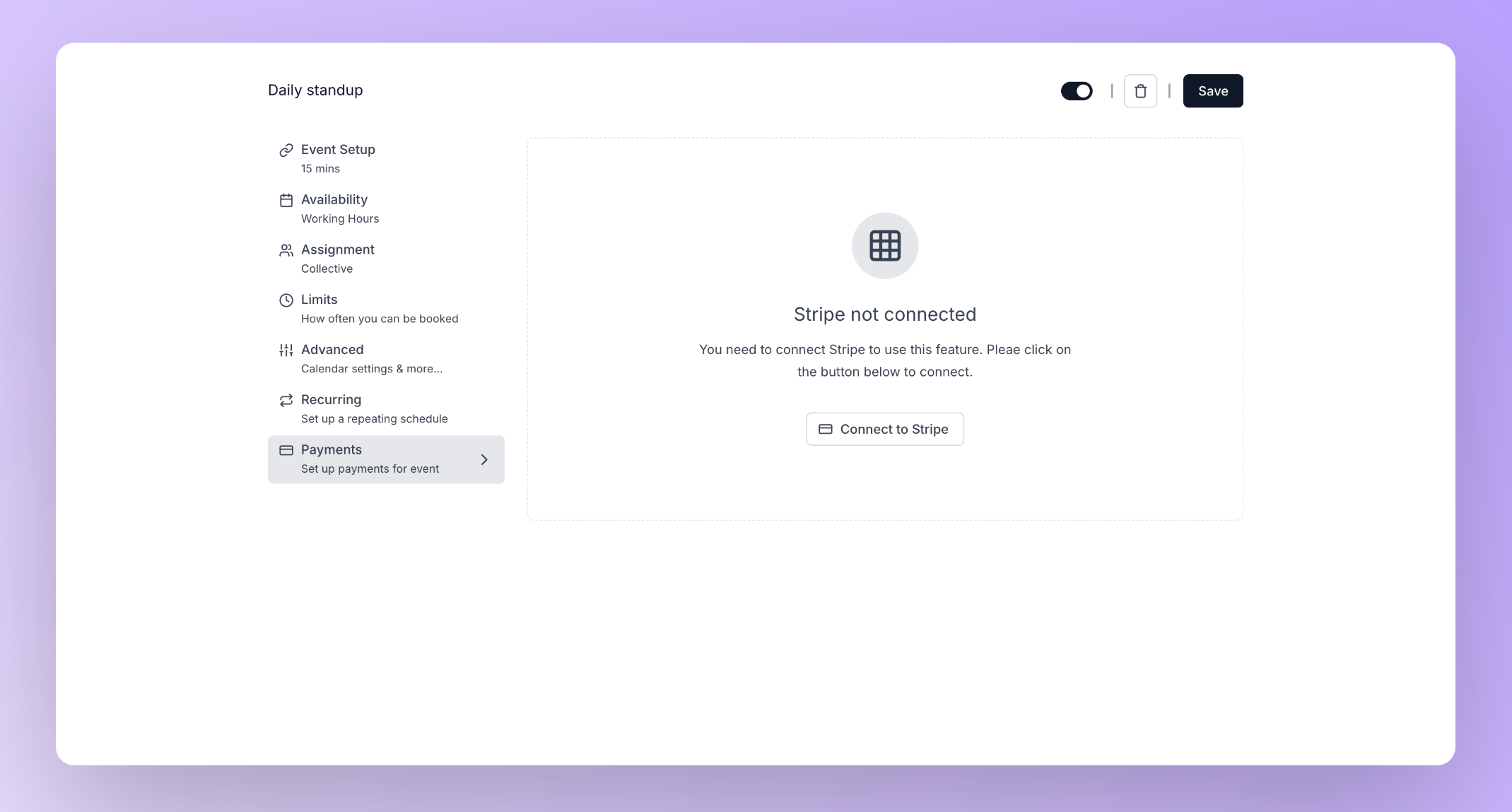Toggle the event active switch

[1077, 90]
